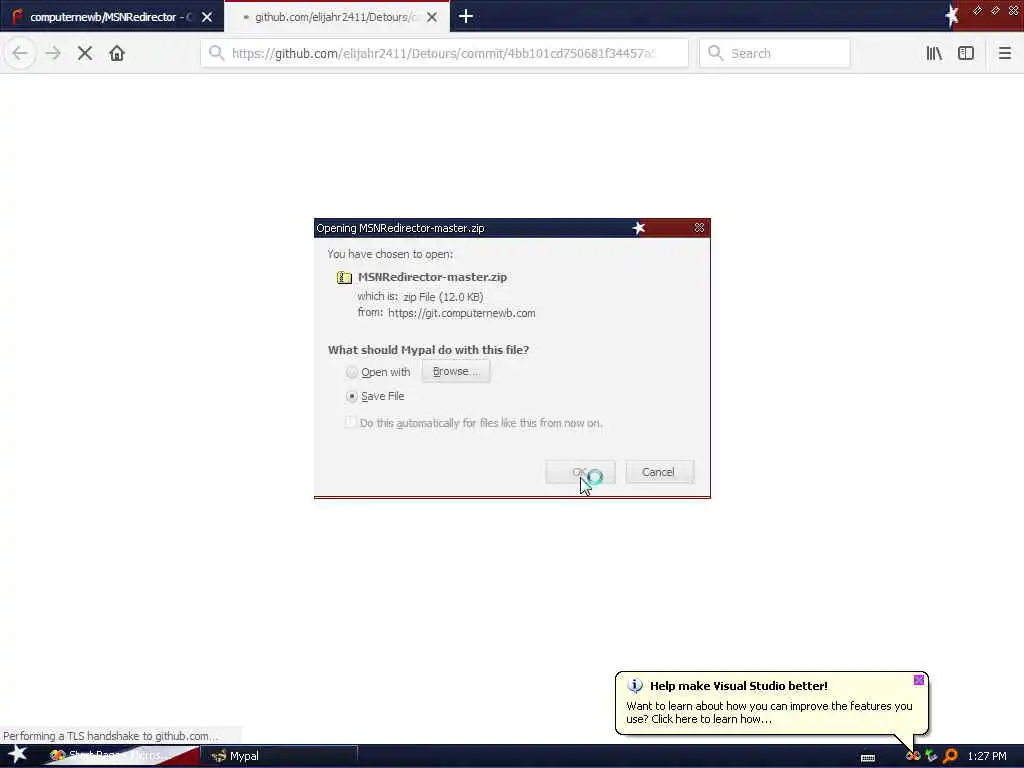Click the orange magnifier tray icon

tap(950, 756)
